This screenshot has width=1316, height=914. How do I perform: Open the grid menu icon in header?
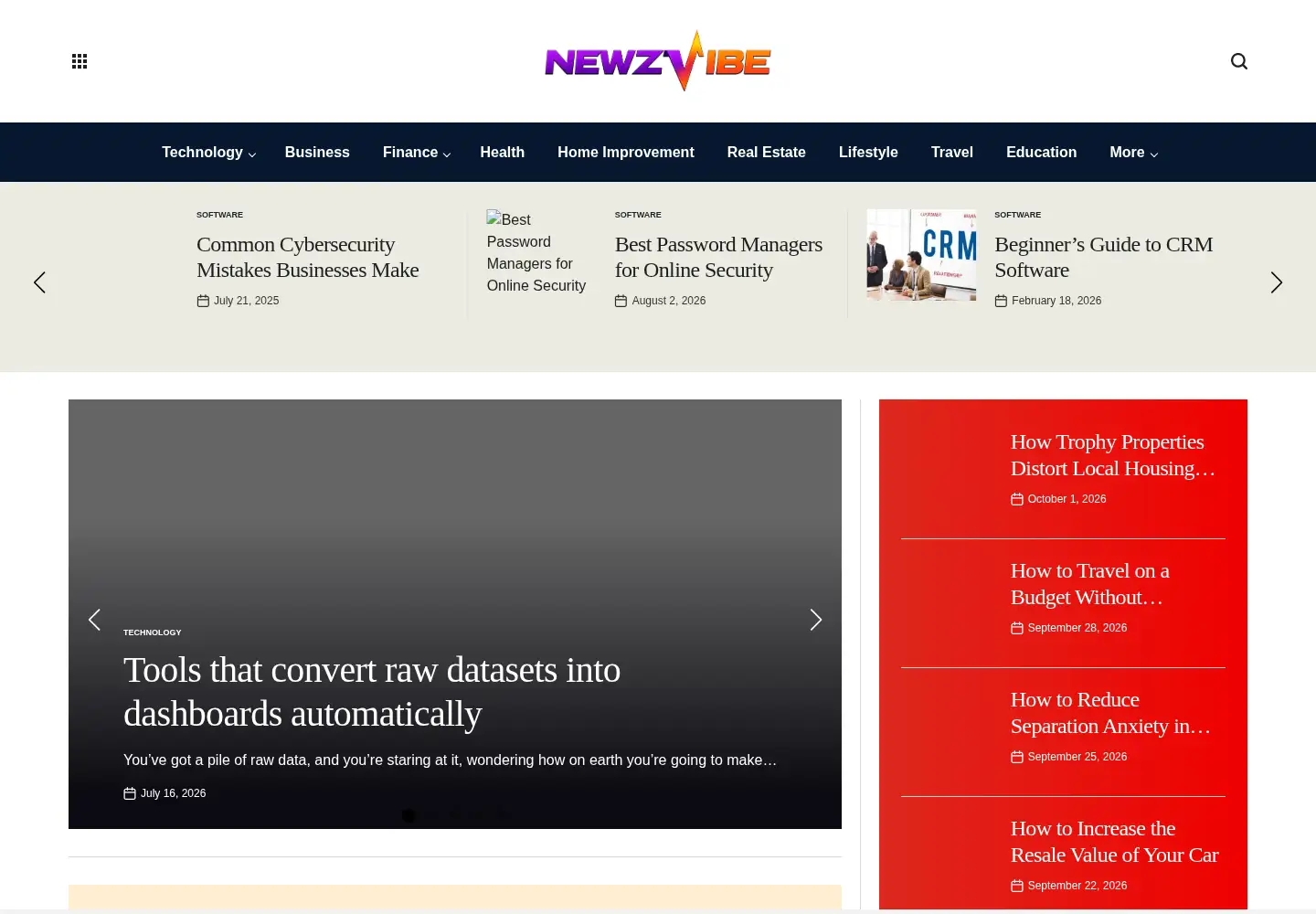point(80,61)
